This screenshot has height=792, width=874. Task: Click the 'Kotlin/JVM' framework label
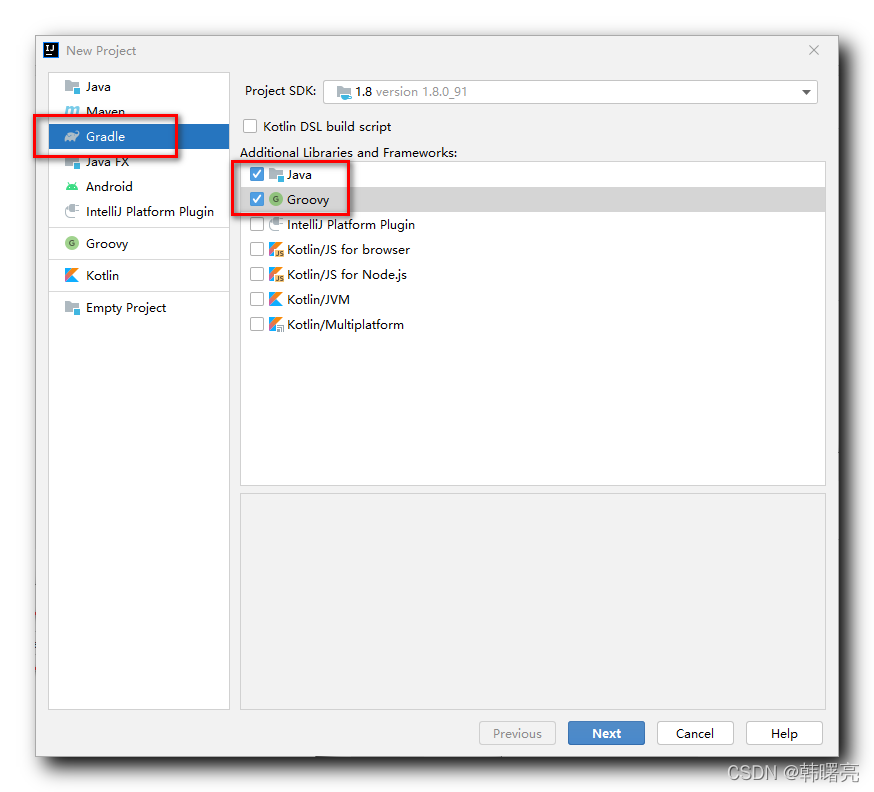tap(318, 300)
